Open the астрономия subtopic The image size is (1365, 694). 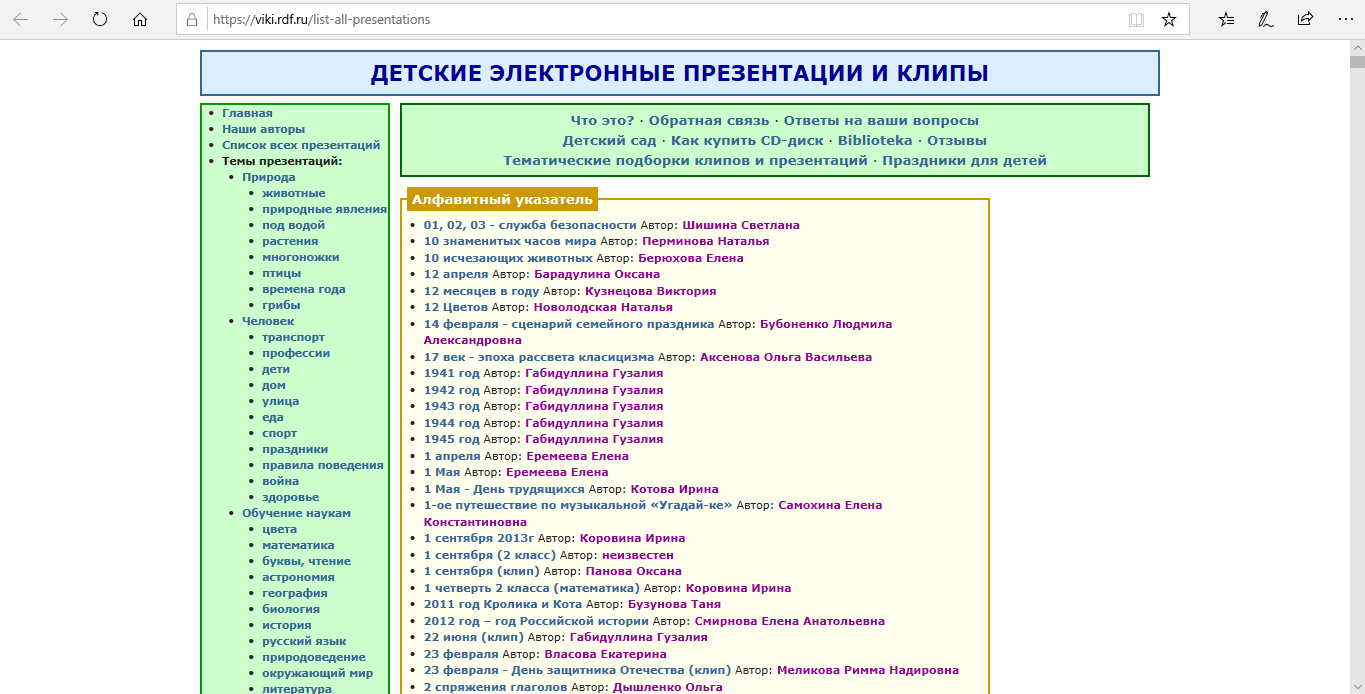tap(298, 577)
